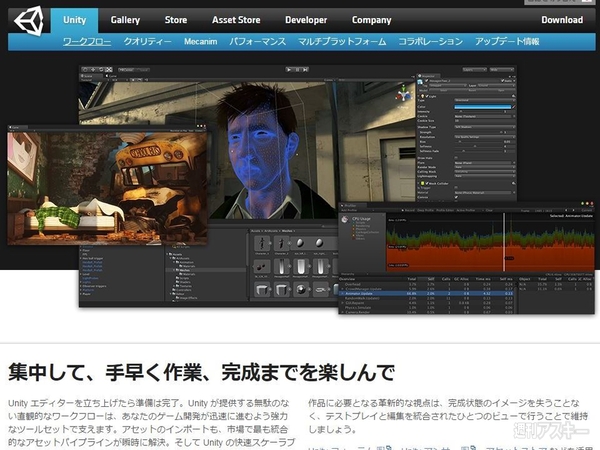The image size is (600, 450).
Task: Click the Unity cube logo
Action: click(29, 21)
